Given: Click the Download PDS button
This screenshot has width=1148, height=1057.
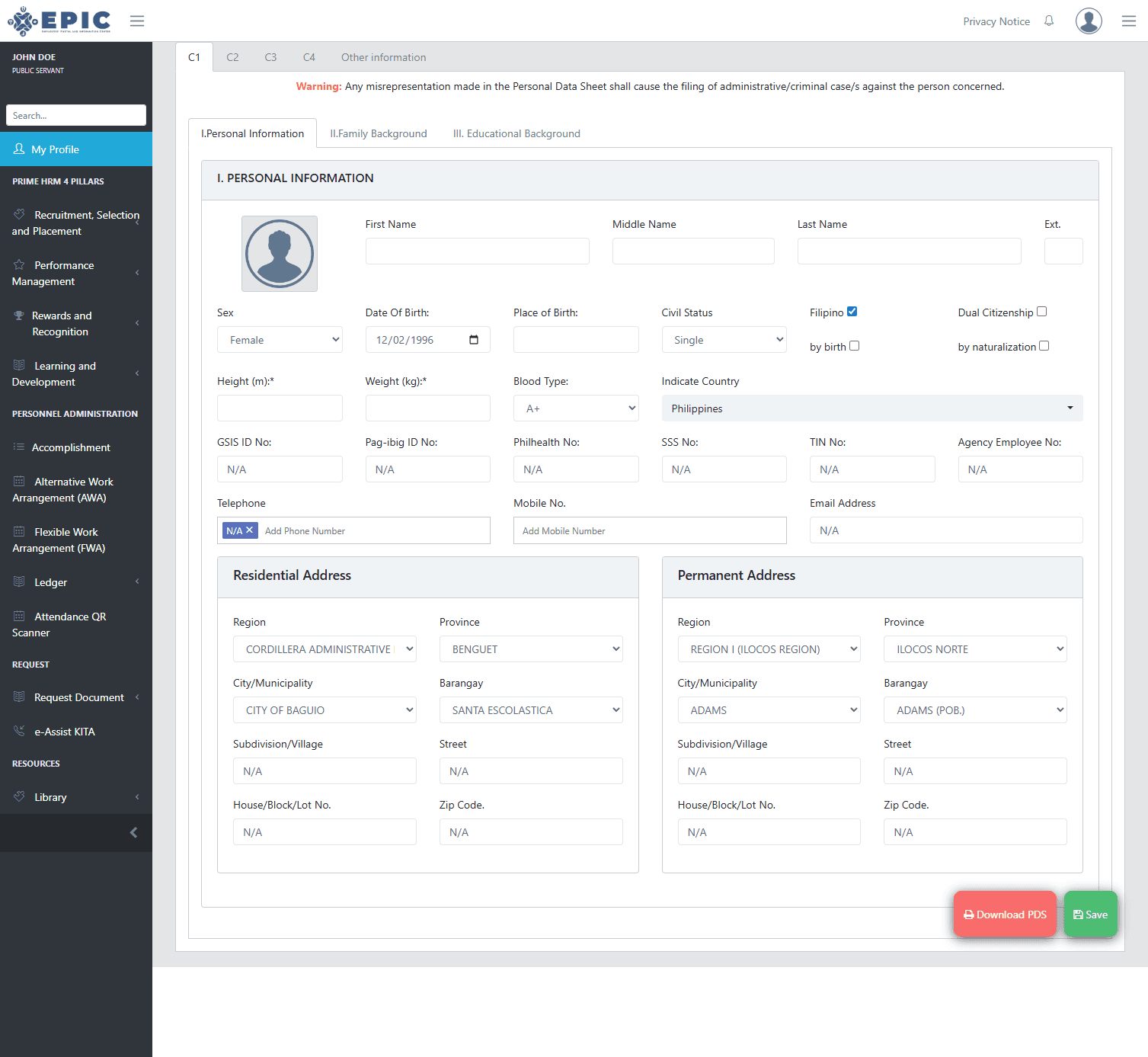Looking at the screenshot, I should pos(1005,914).
